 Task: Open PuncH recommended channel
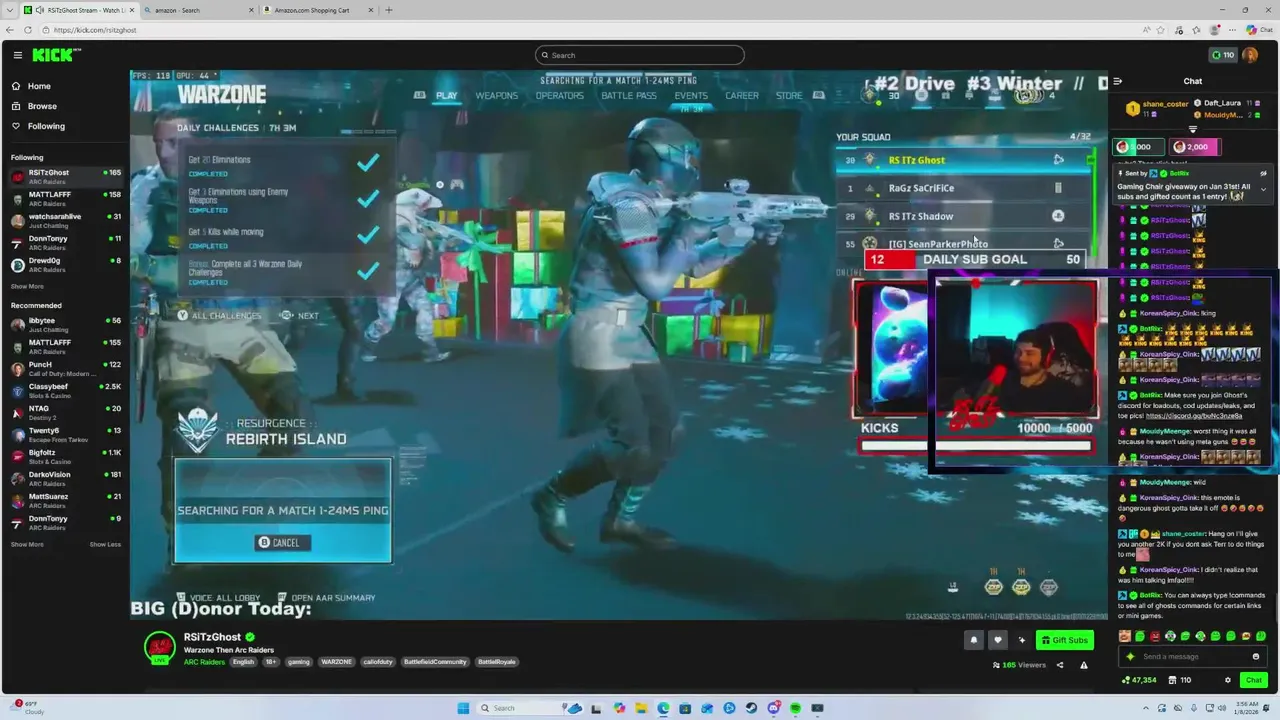(66, 368)
